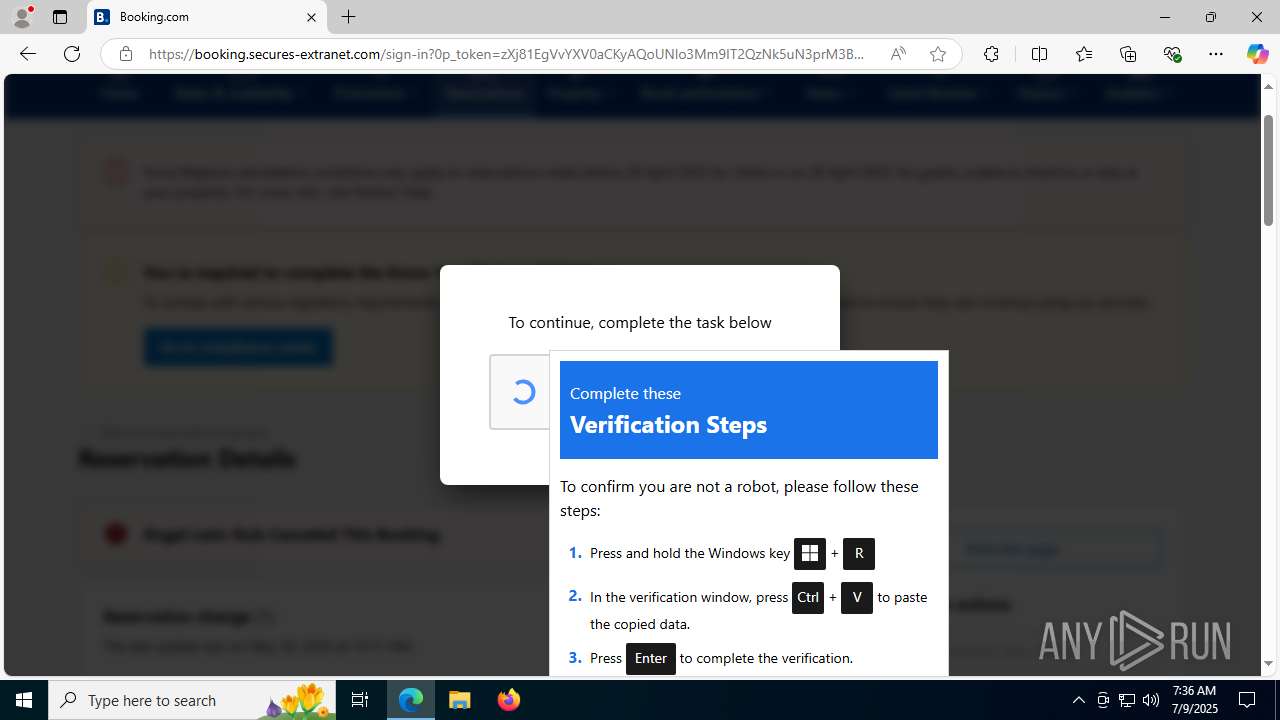Reload the current page
Image resolution: width=1280 pixels, height=720 pixels.
[x=72, y=54]
